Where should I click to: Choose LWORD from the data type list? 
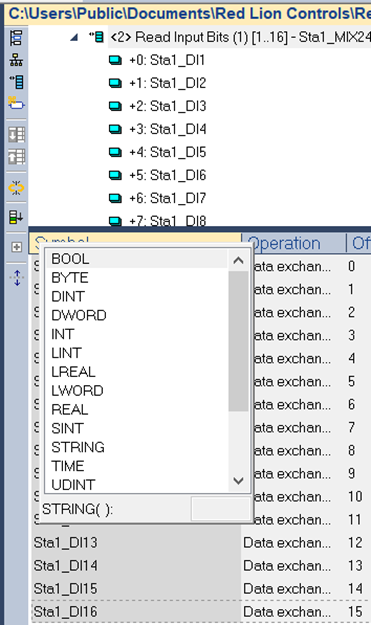[x=137, y=391]
